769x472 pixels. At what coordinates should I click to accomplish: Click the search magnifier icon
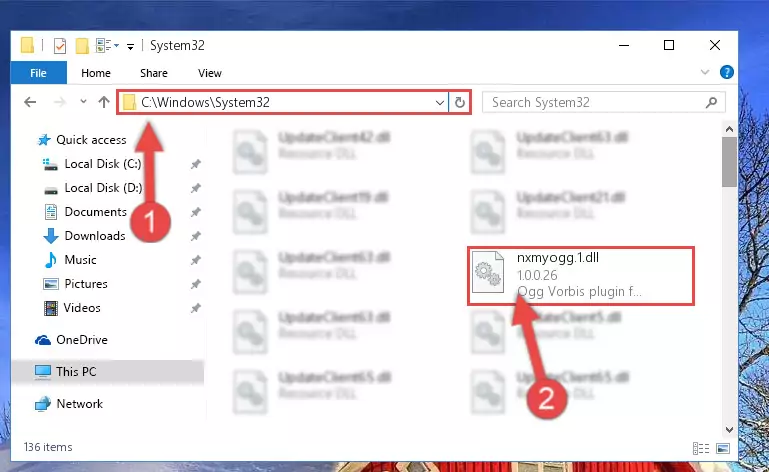(x=711, y=102)
